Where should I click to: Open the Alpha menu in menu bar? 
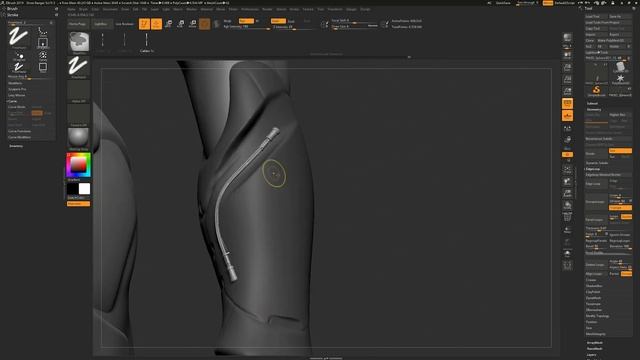(71, 9)
